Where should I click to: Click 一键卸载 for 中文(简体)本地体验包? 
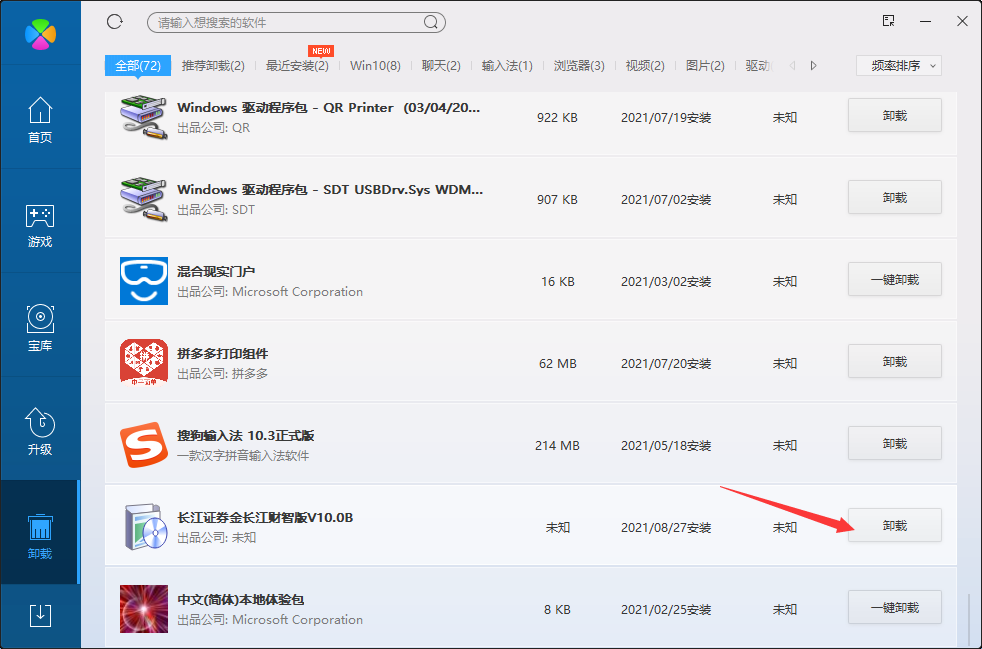[x=895, y=608]
